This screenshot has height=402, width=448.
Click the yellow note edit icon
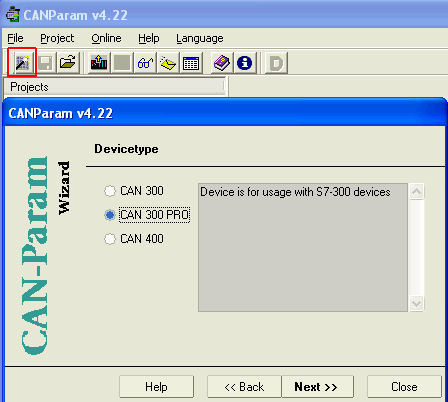pos(168,63)
